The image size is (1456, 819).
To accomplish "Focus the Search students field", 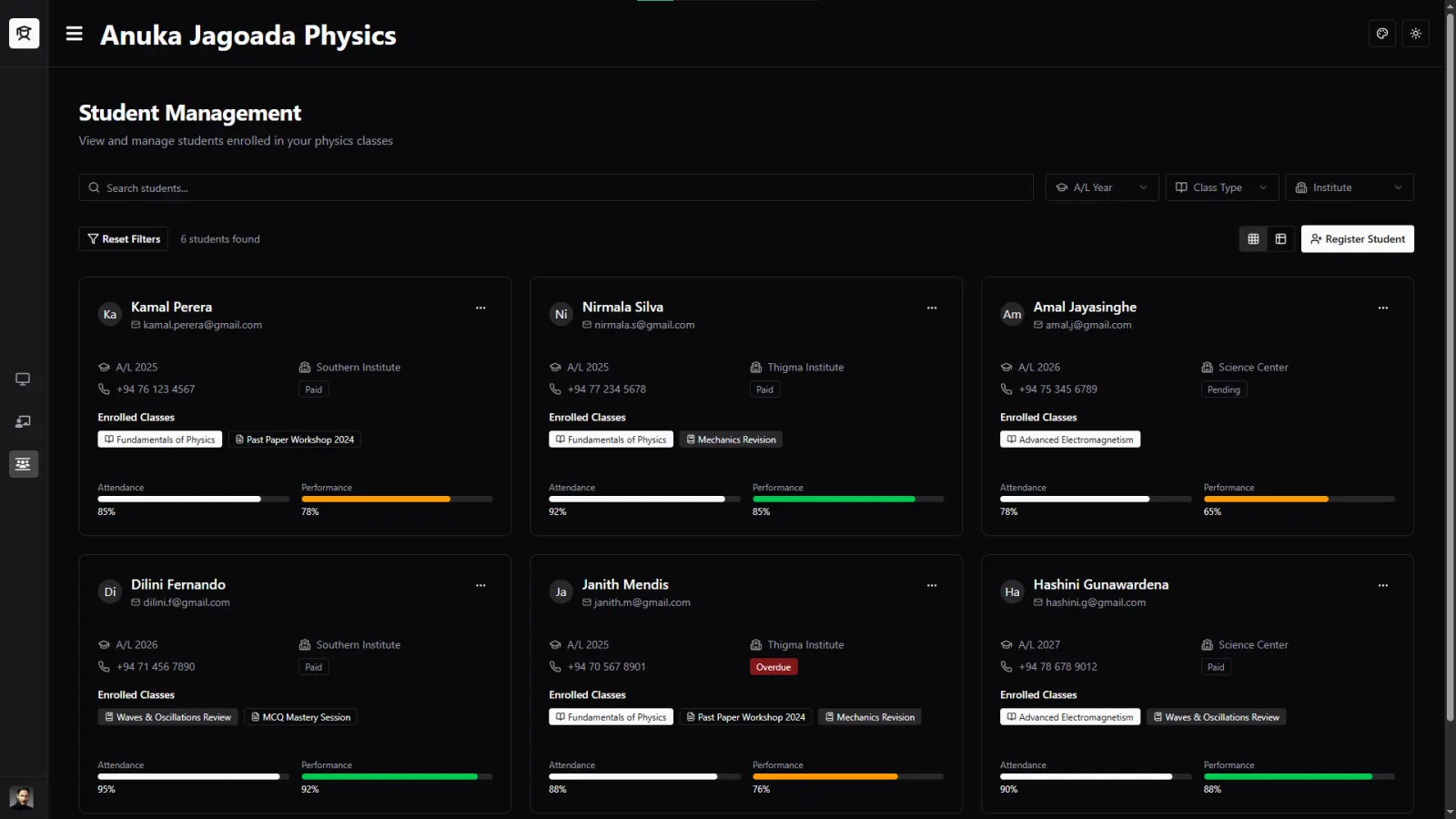I will 556,187.
